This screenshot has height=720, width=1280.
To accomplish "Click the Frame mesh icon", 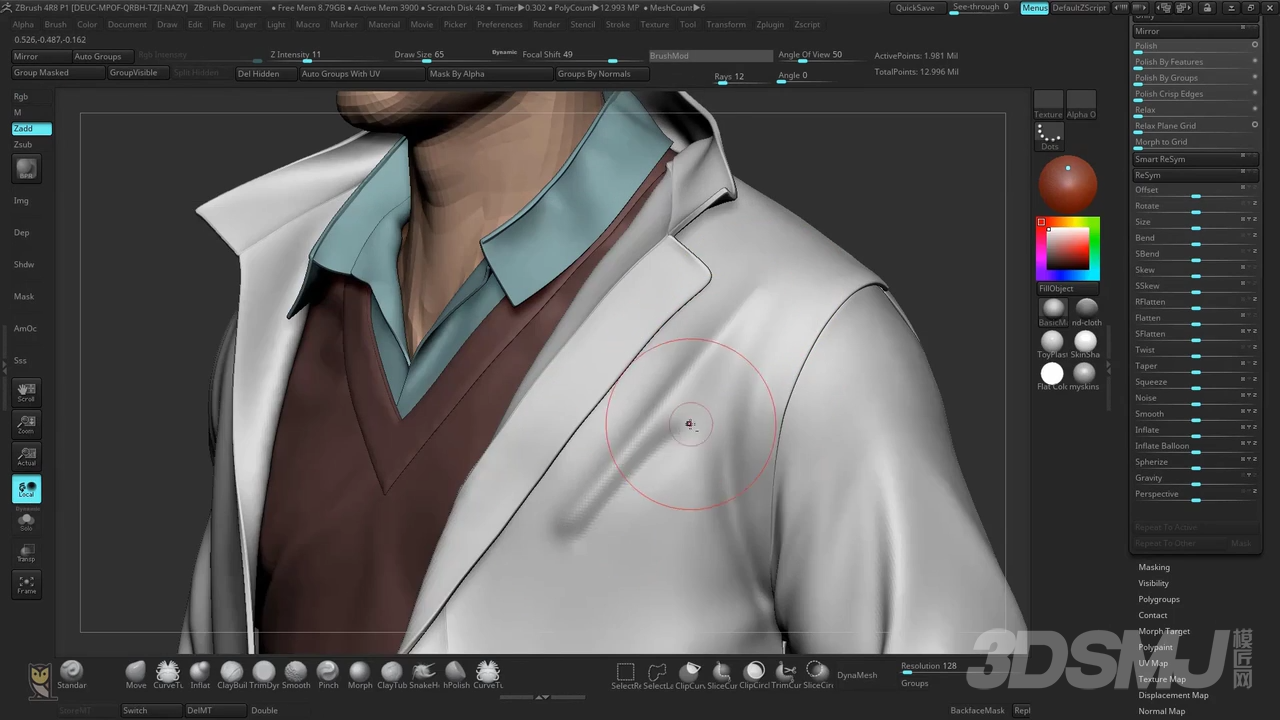I will (26, 584).
